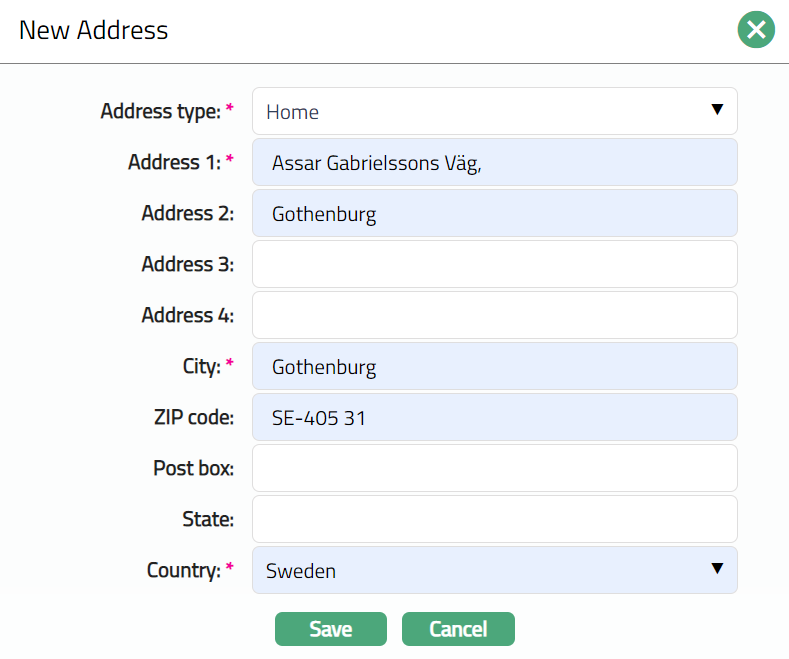Click the empty Address 3 field
The image size is (789, 659).
pyautogui.click(x=494, y=264)
